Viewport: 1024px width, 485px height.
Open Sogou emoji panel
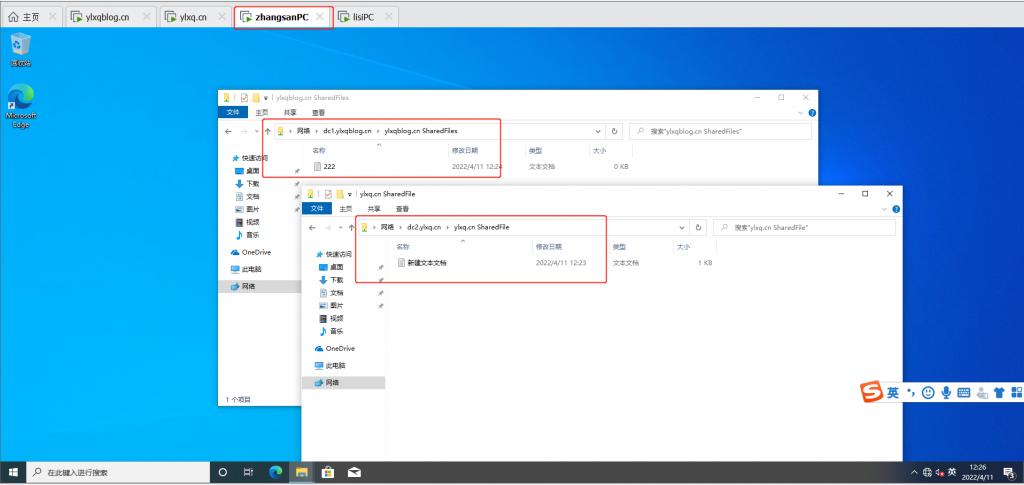coord(927,392)
